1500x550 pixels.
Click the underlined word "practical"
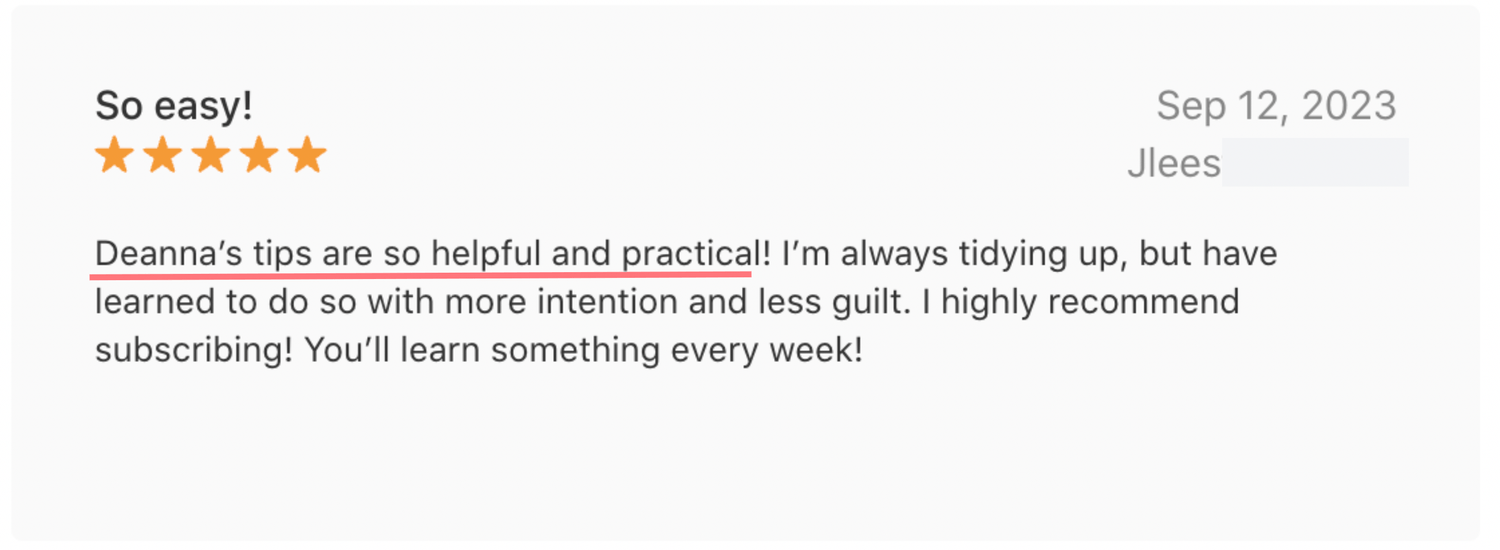tap(686, 254)
